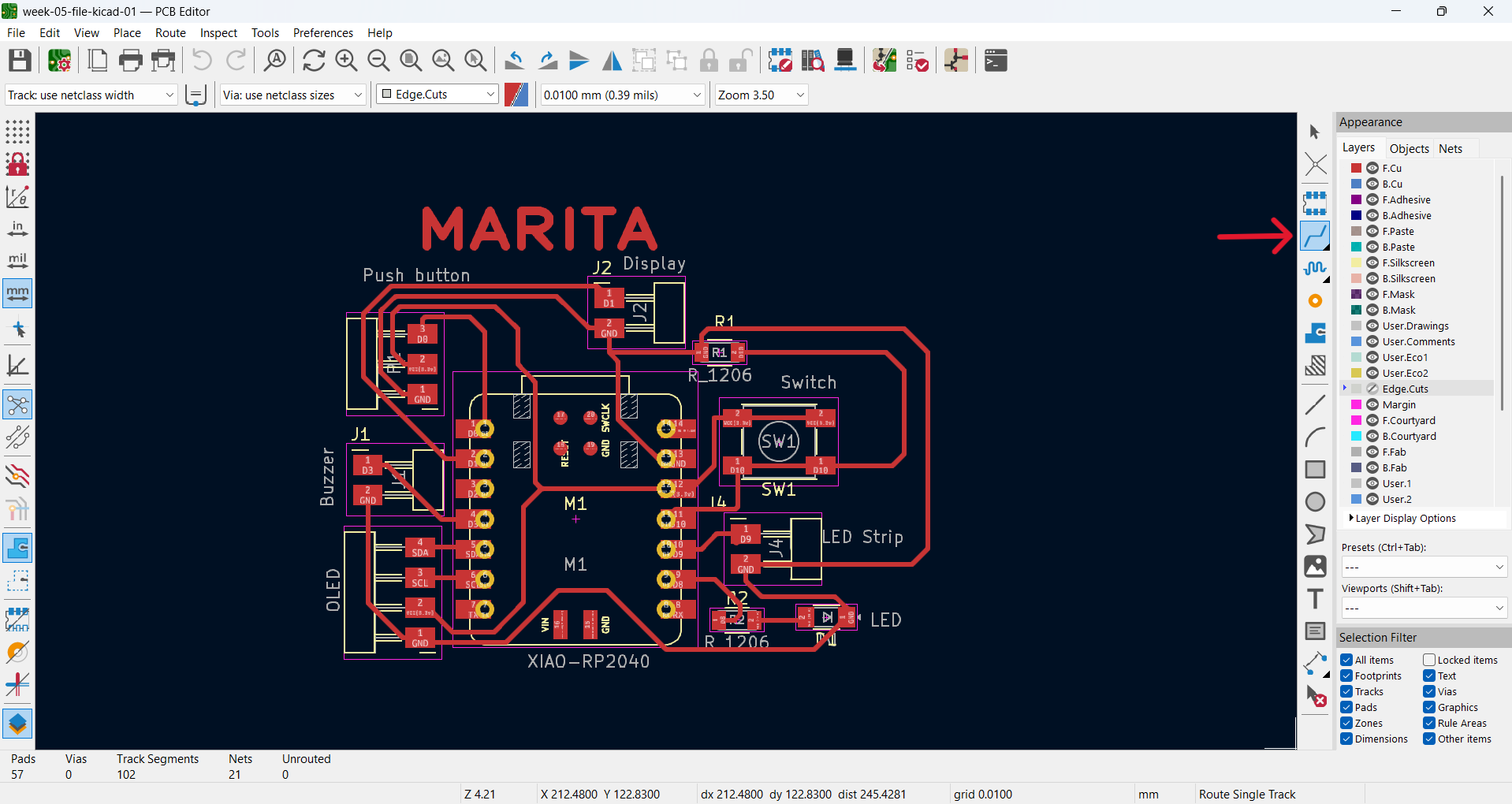Uncheck All items in Selection Filter
This screenshot has height=804, width=1512.
click(x=1346, y=660)
